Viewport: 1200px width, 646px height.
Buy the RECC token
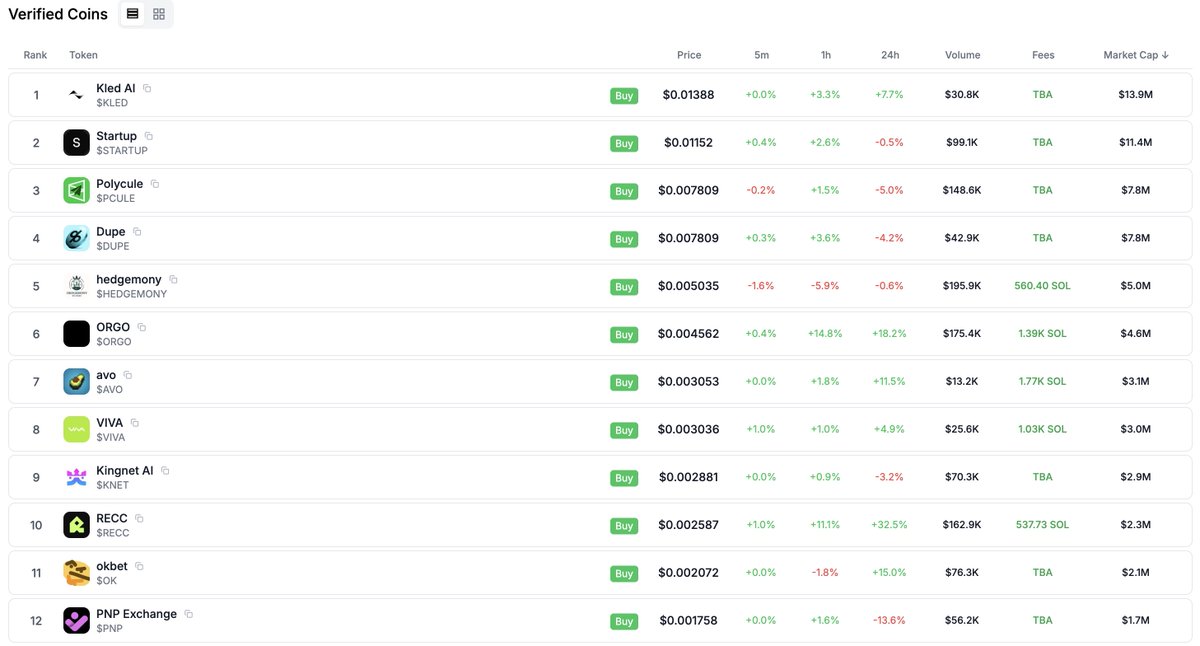tap(624, 526)
